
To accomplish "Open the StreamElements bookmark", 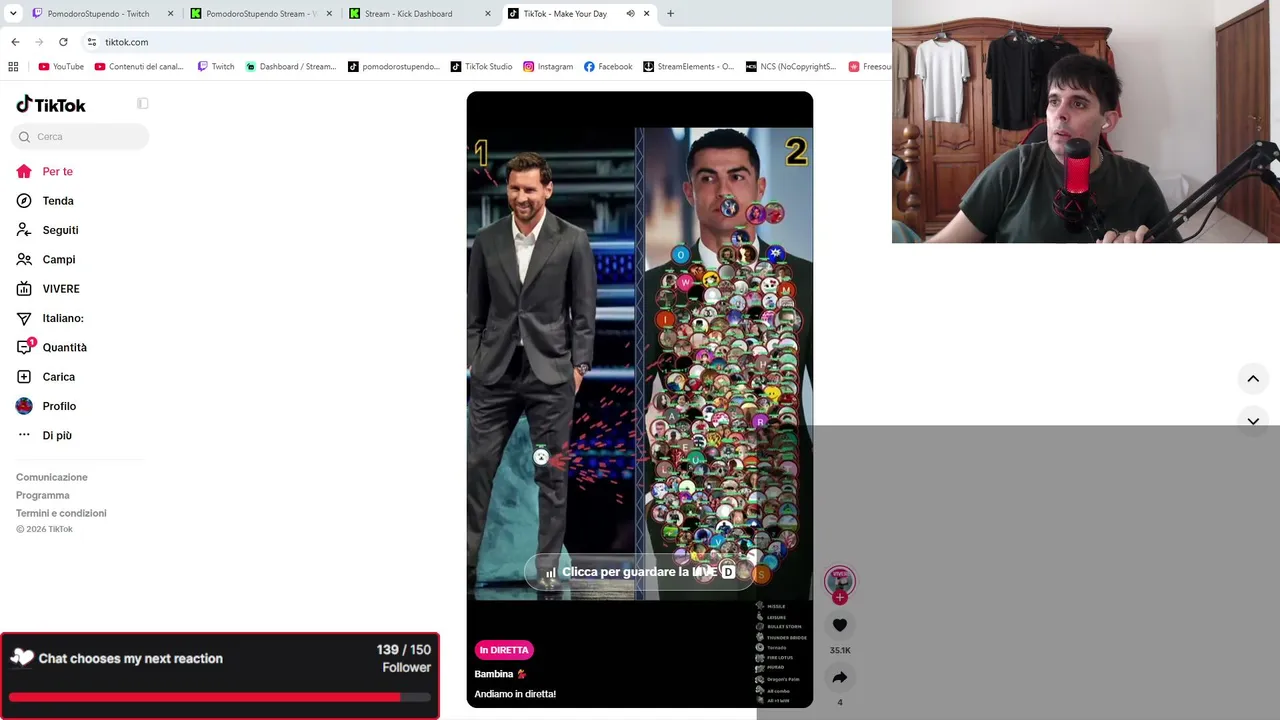I will (x=688, y=67).
